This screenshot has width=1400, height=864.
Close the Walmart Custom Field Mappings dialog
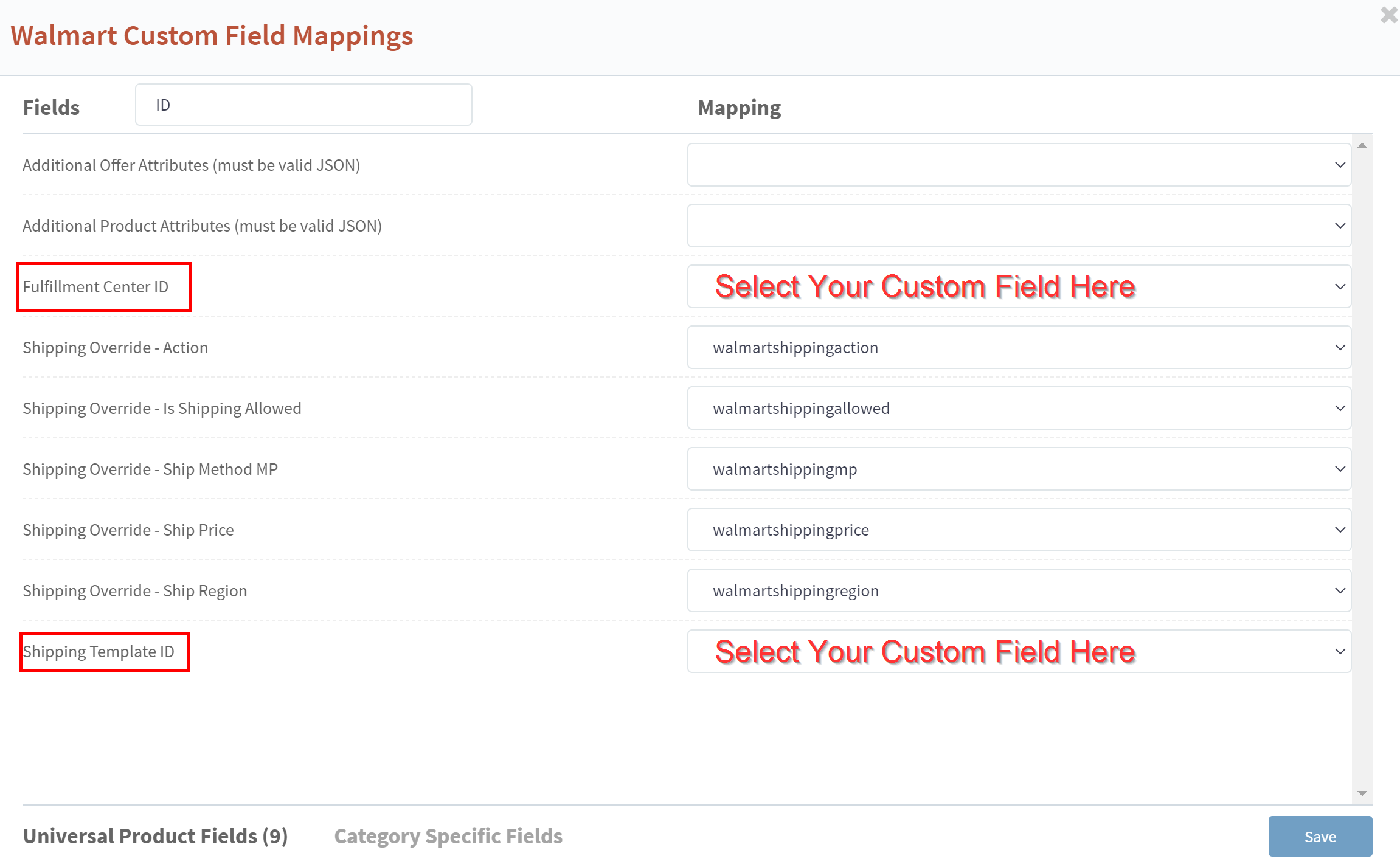pos(1387,15)
